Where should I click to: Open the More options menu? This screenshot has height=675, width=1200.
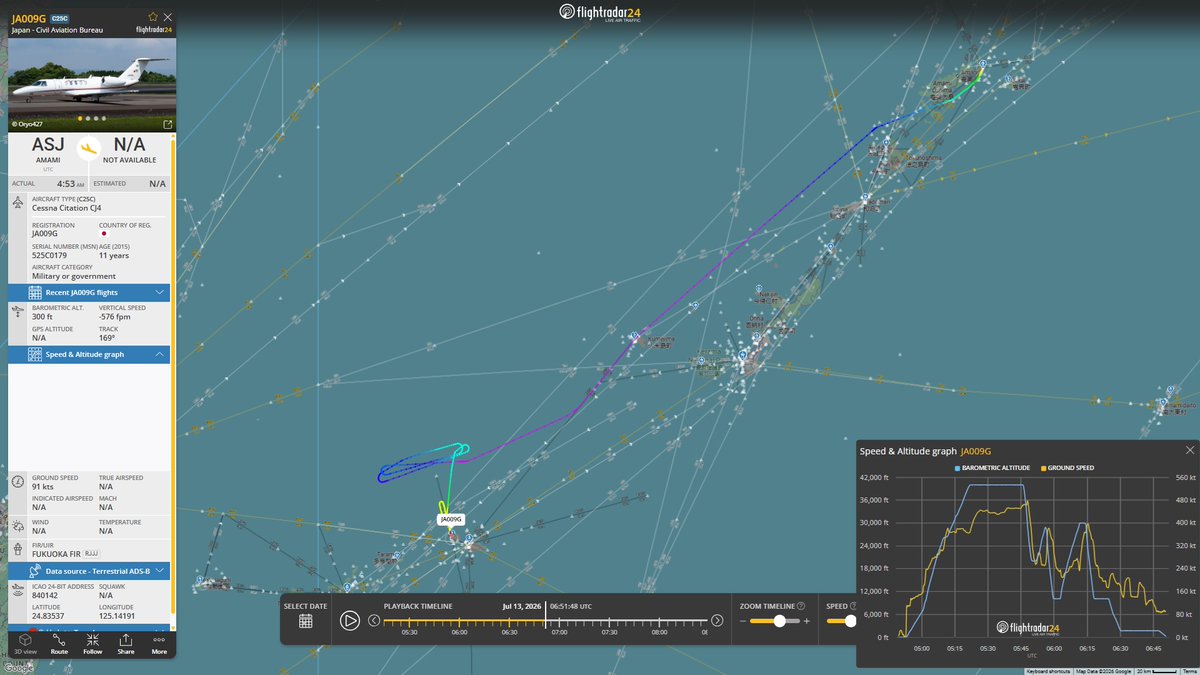coord(159,643)
